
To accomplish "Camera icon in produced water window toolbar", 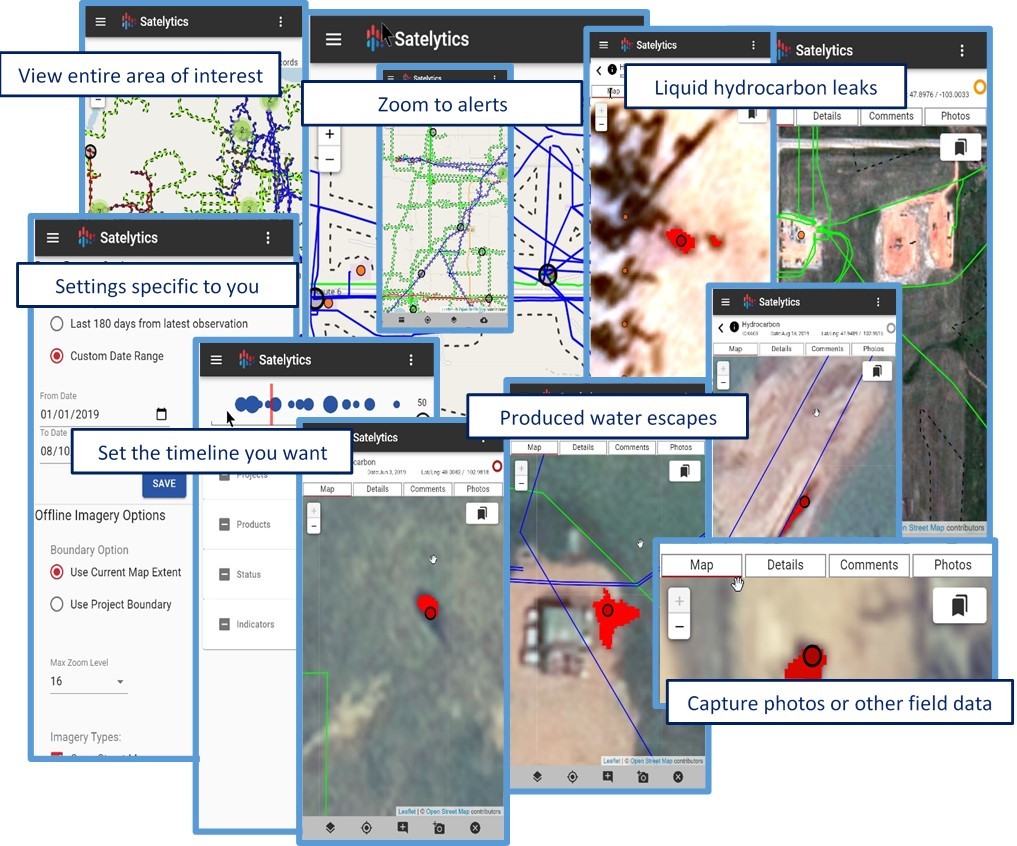I will tap(643, 777).
